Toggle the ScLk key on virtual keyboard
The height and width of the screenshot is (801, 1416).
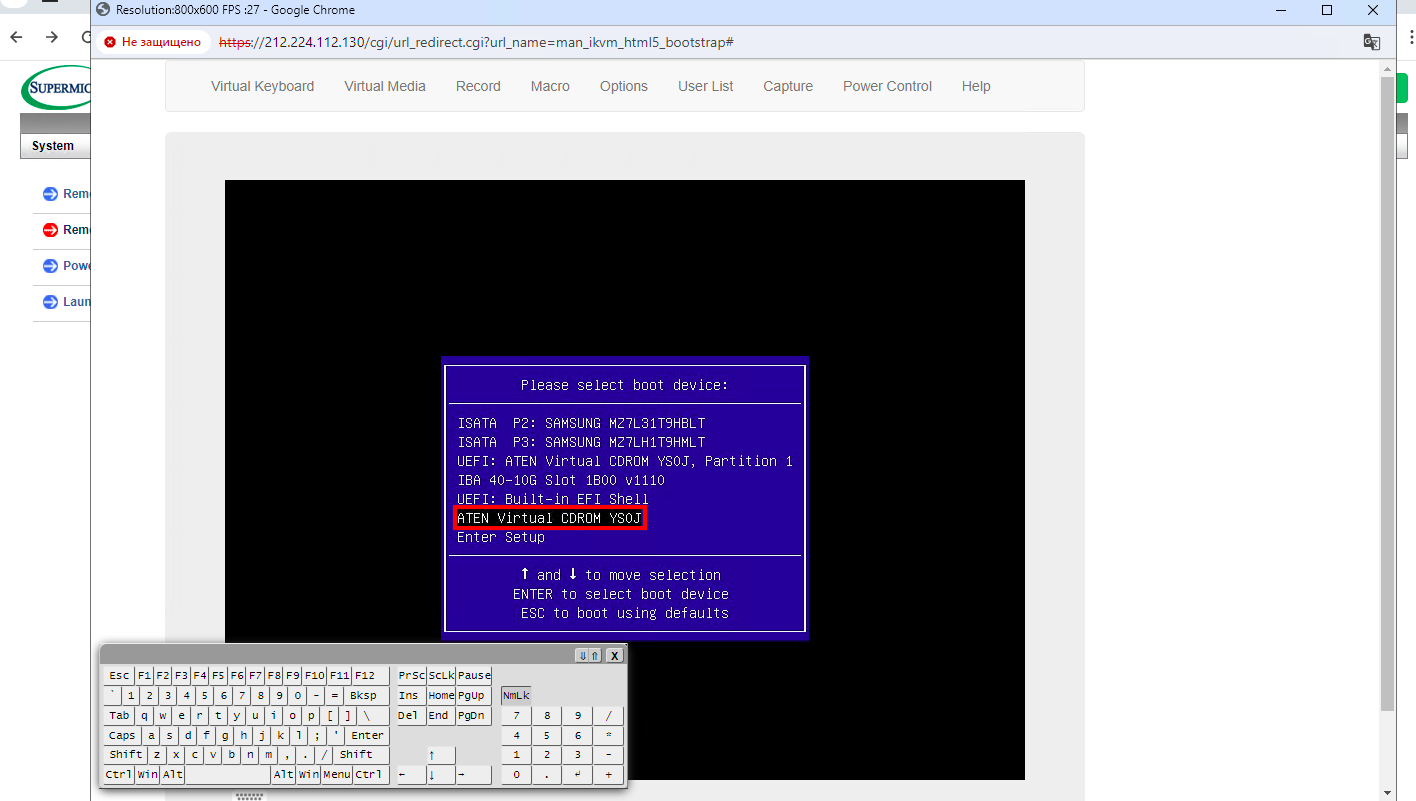[441, 675]
